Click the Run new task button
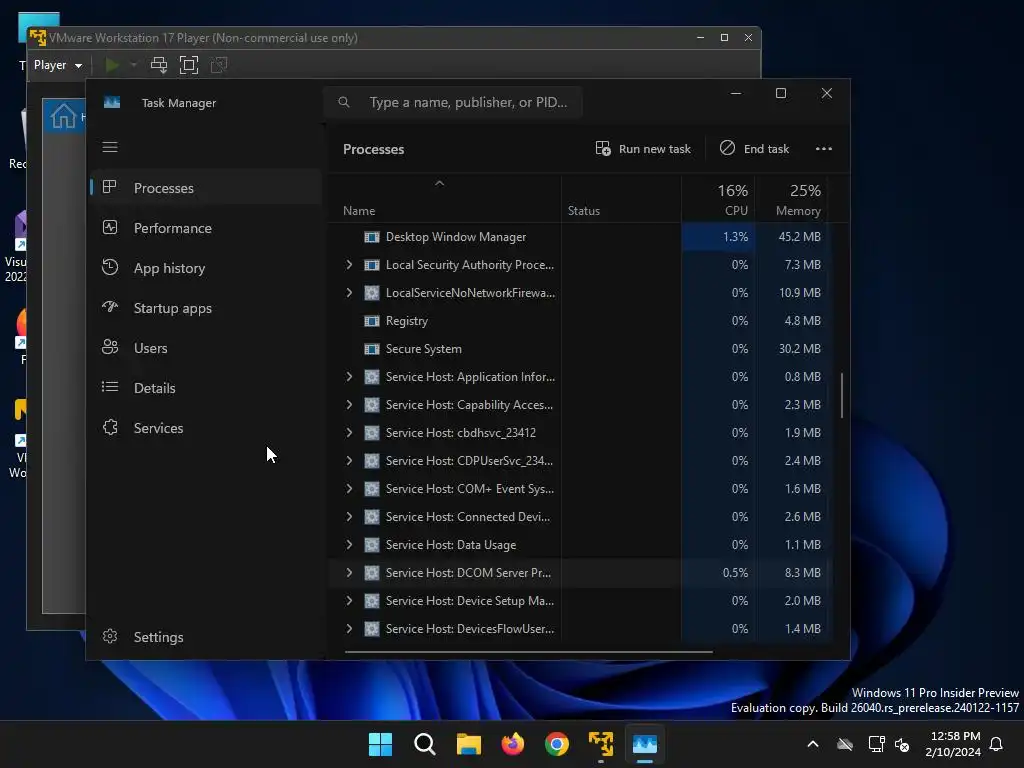Image resolution: width=1024 pixels, height=768 pixels. (x=643, y=149)
